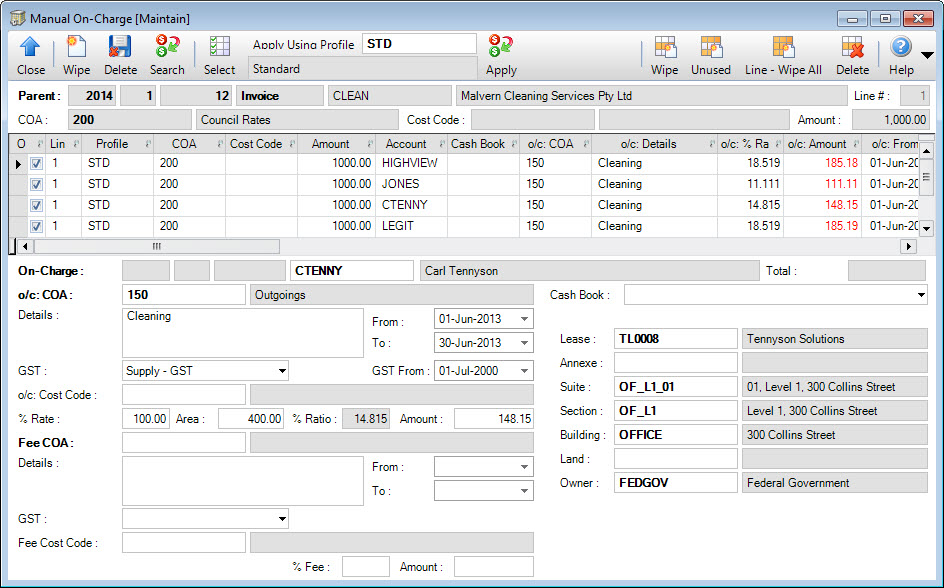Click the Details text box containing Cleaning
944x588 pixels.
(x=243, y=333)
